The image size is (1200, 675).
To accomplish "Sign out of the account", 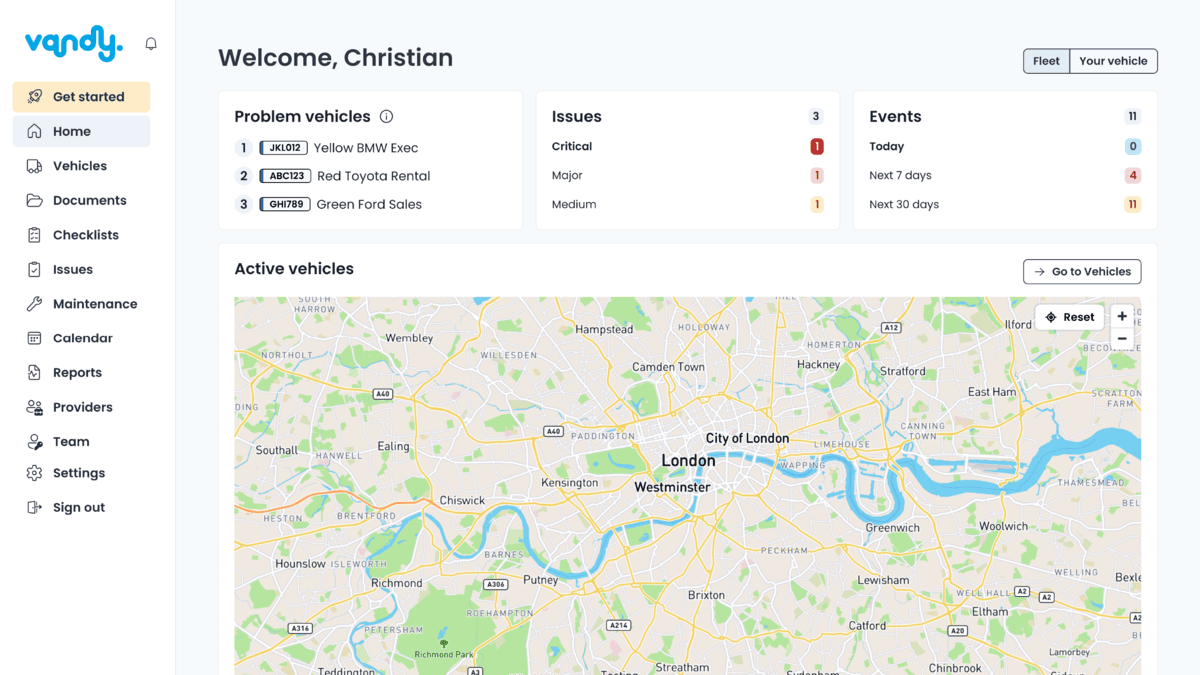I will [81, 507].
